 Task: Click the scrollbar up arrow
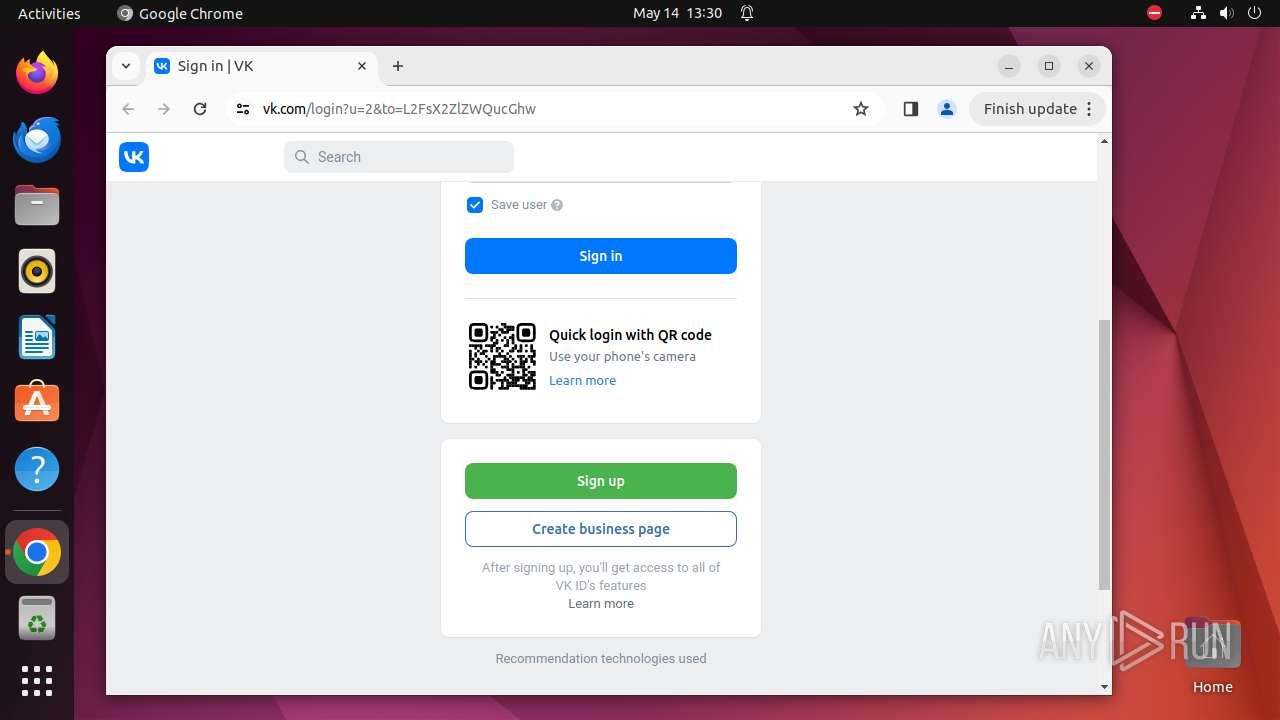pyautogui.click(x=1104, y=141)
